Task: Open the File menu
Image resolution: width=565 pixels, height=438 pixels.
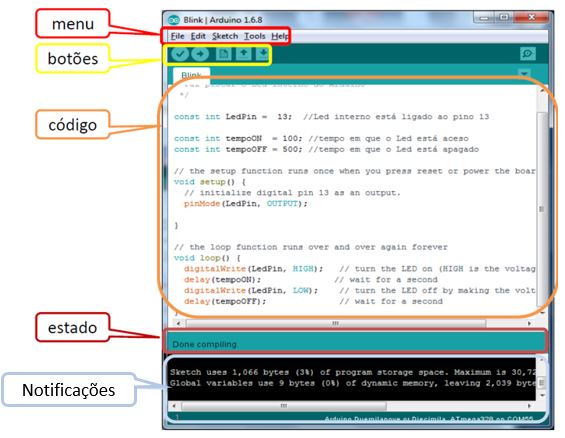Action: [x=177, y=36]
